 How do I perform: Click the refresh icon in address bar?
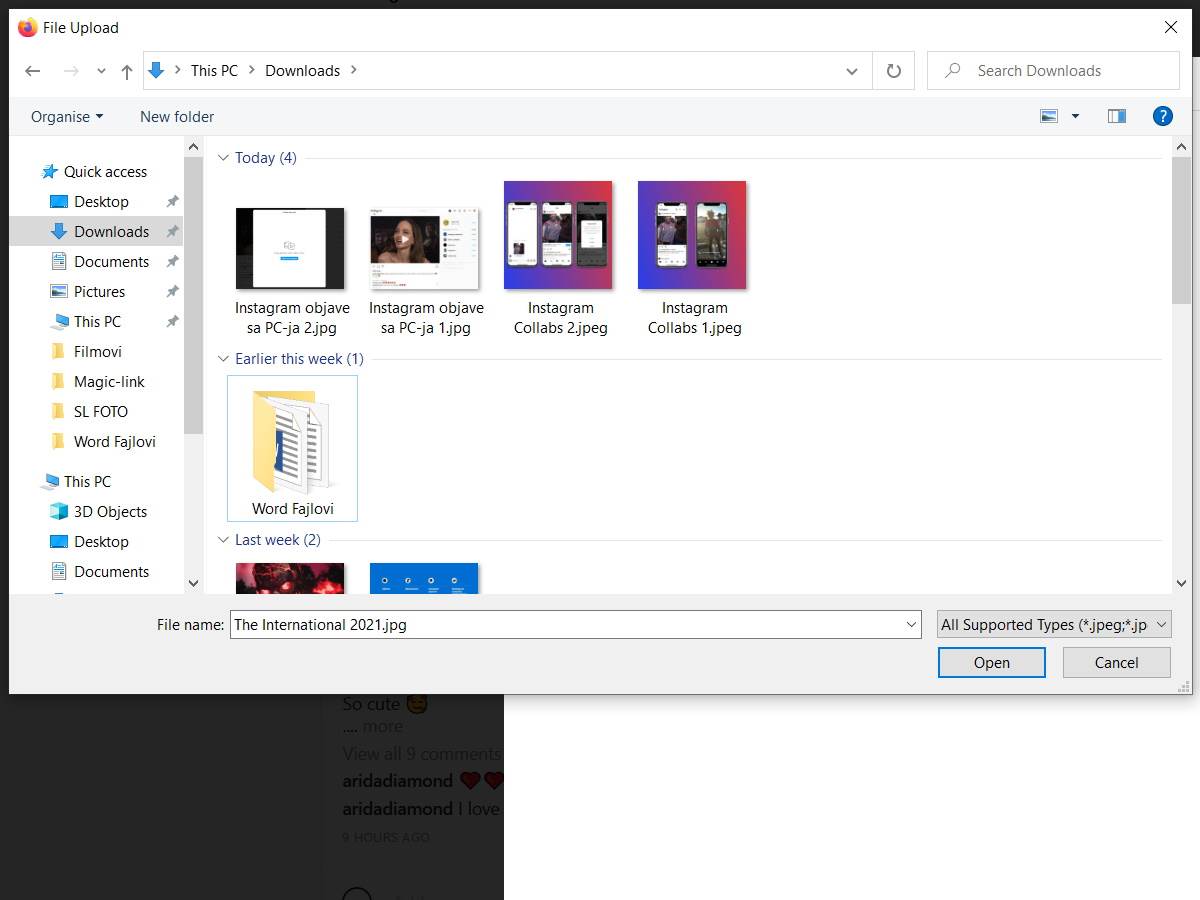tap(893, 70)
